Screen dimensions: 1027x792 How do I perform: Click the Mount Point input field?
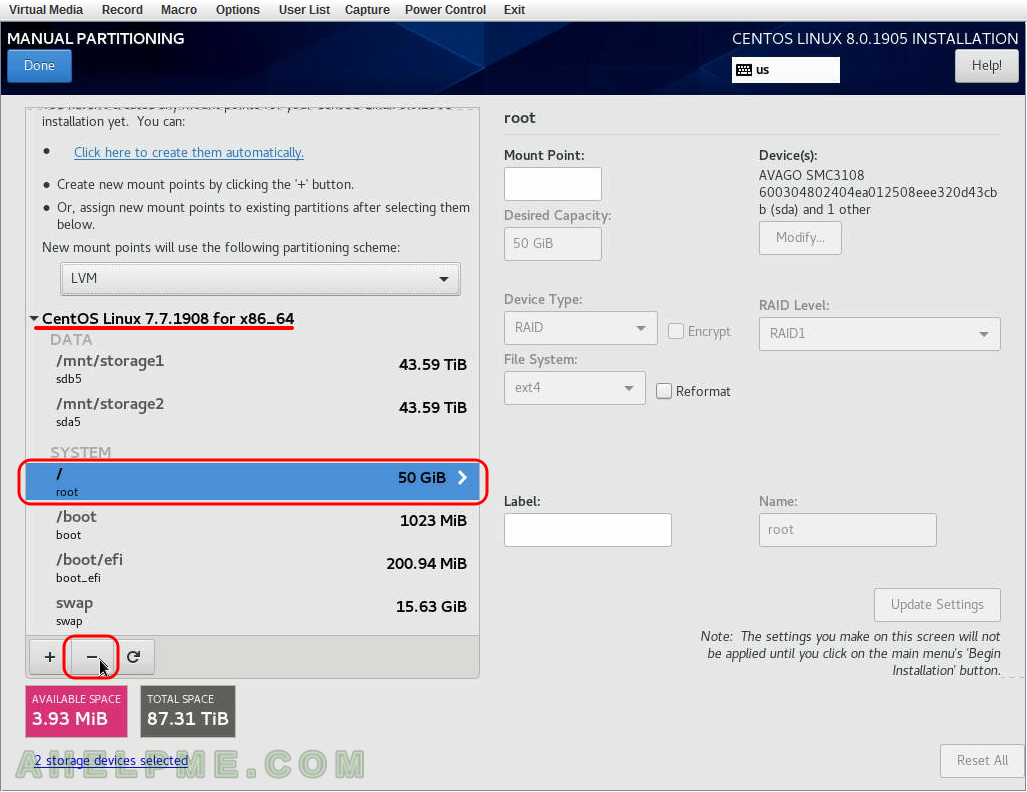(553, 184)
